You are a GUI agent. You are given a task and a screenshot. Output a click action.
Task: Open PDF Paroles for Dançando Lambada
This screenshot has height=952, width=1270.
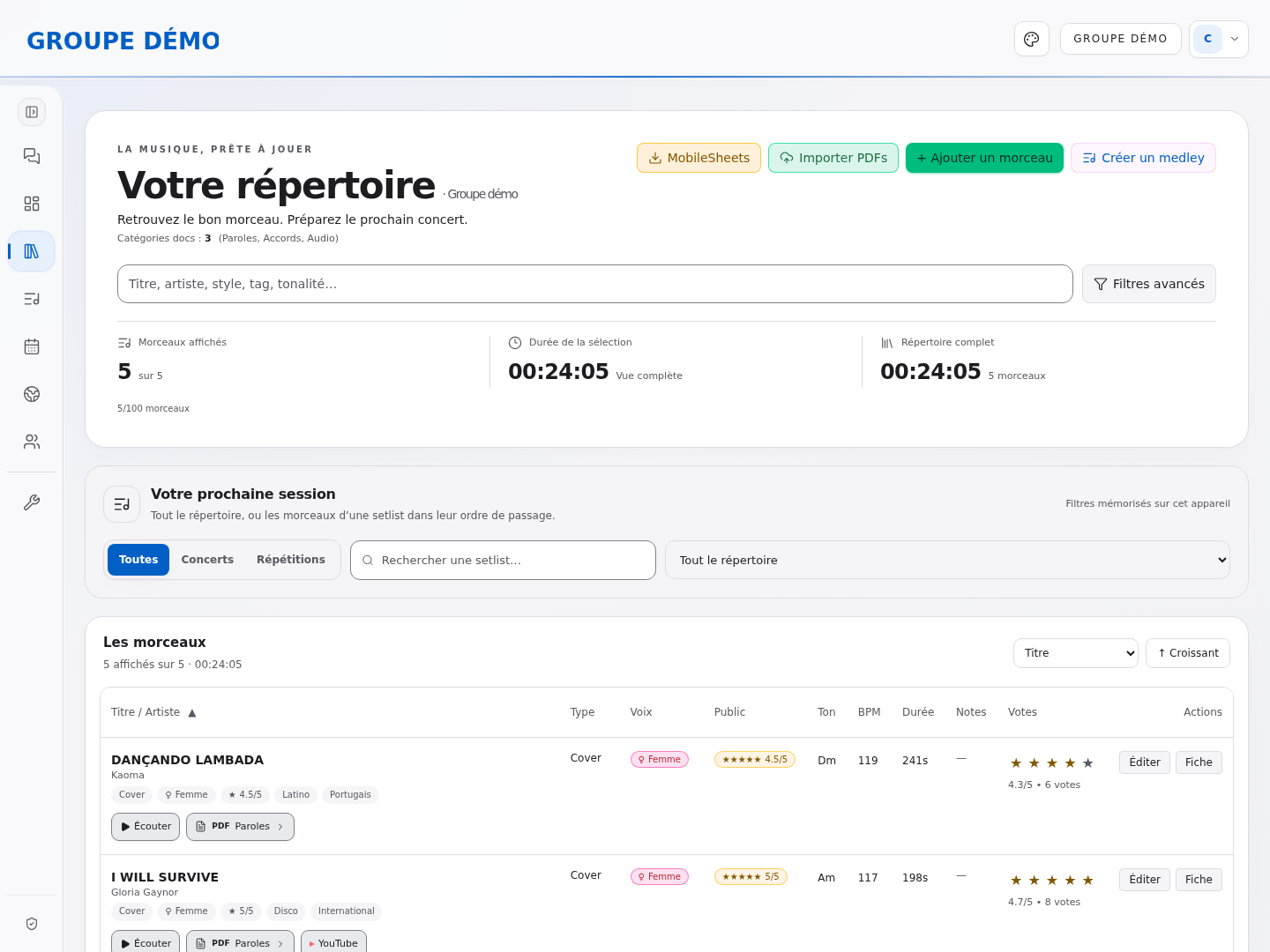(240, 827)
